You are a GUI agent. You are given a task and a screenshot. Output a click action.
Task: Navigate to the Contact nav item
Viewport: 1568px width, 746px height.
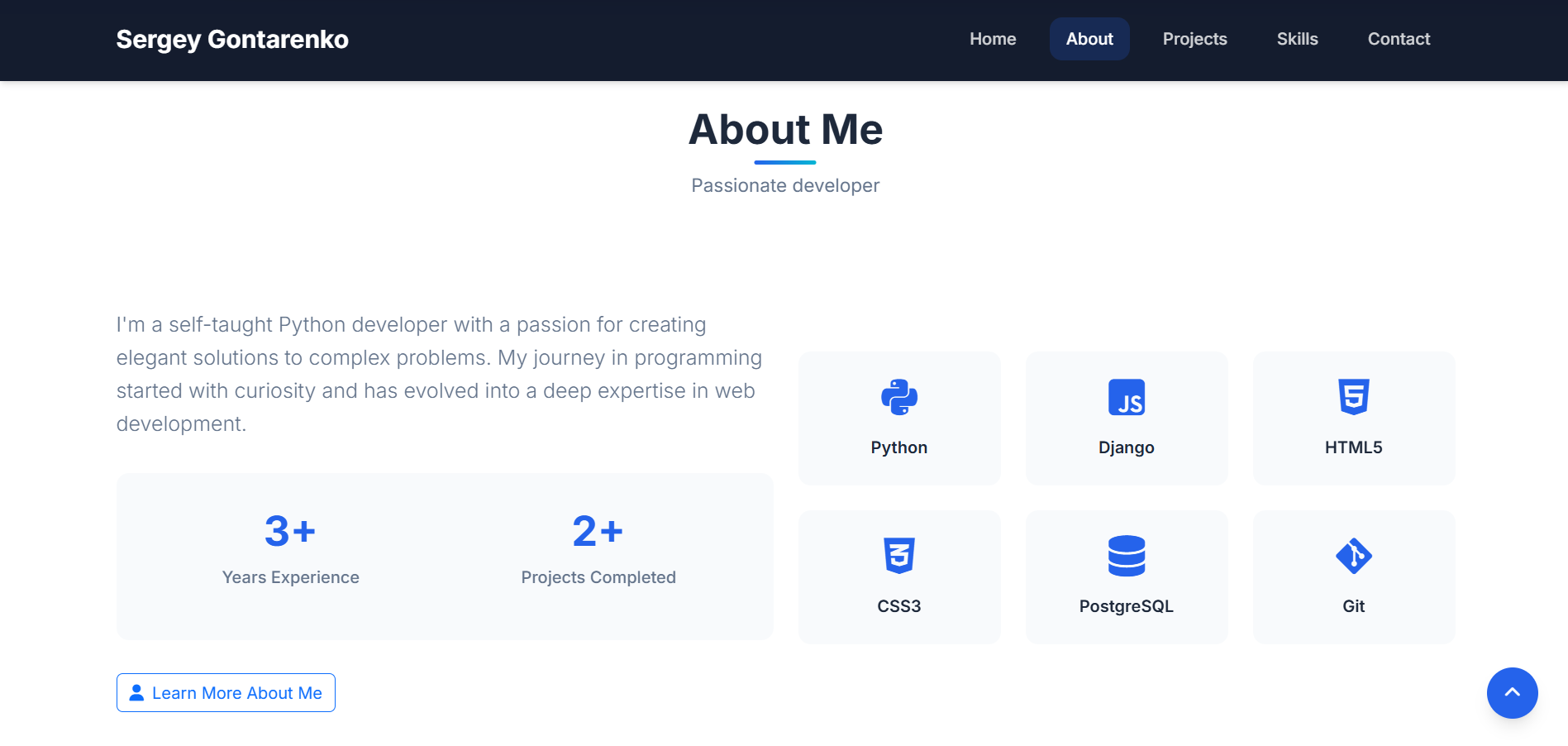1399,39
